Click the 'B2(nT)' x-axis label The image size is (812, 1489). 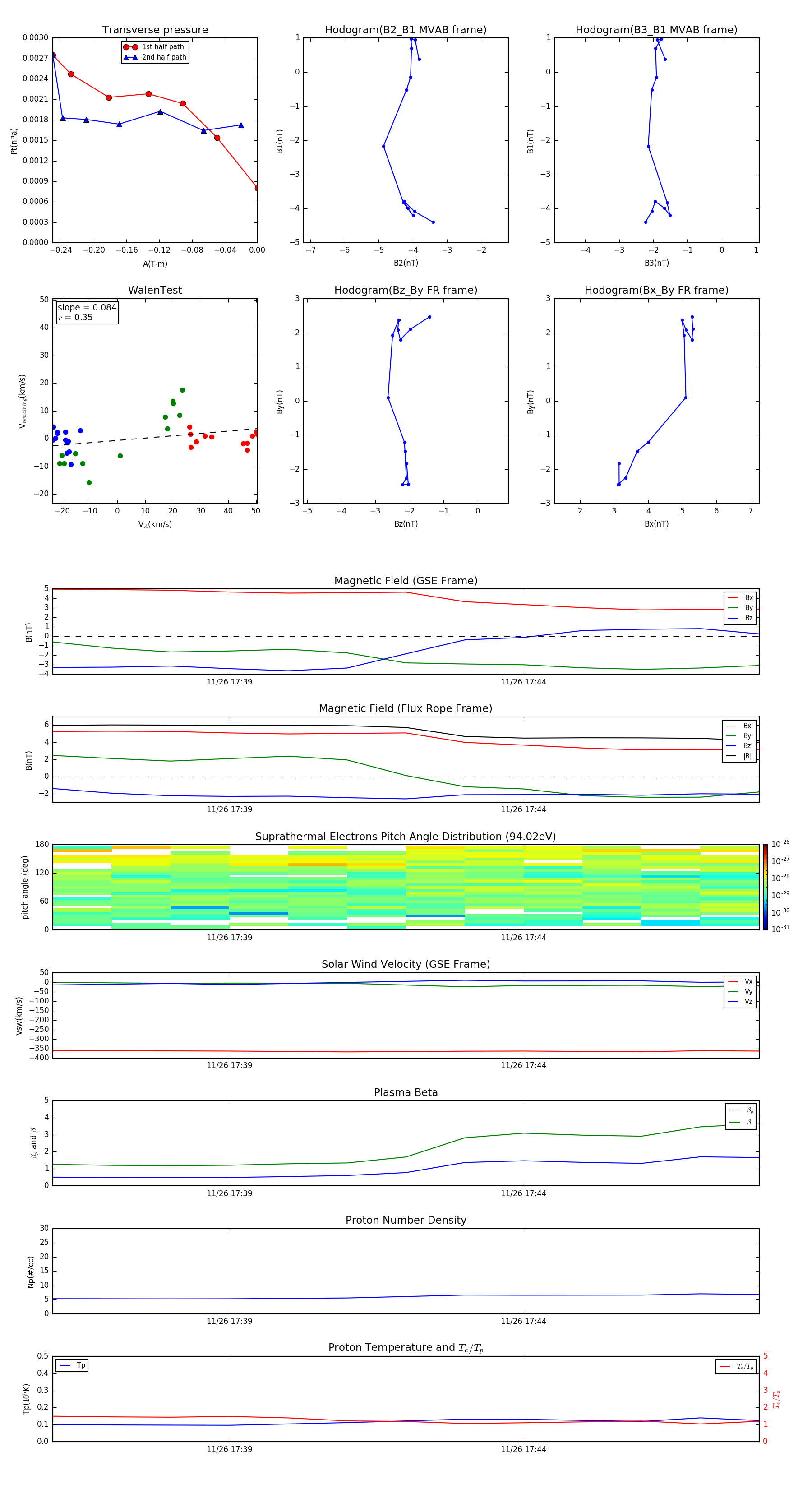(x=406, y=263)
